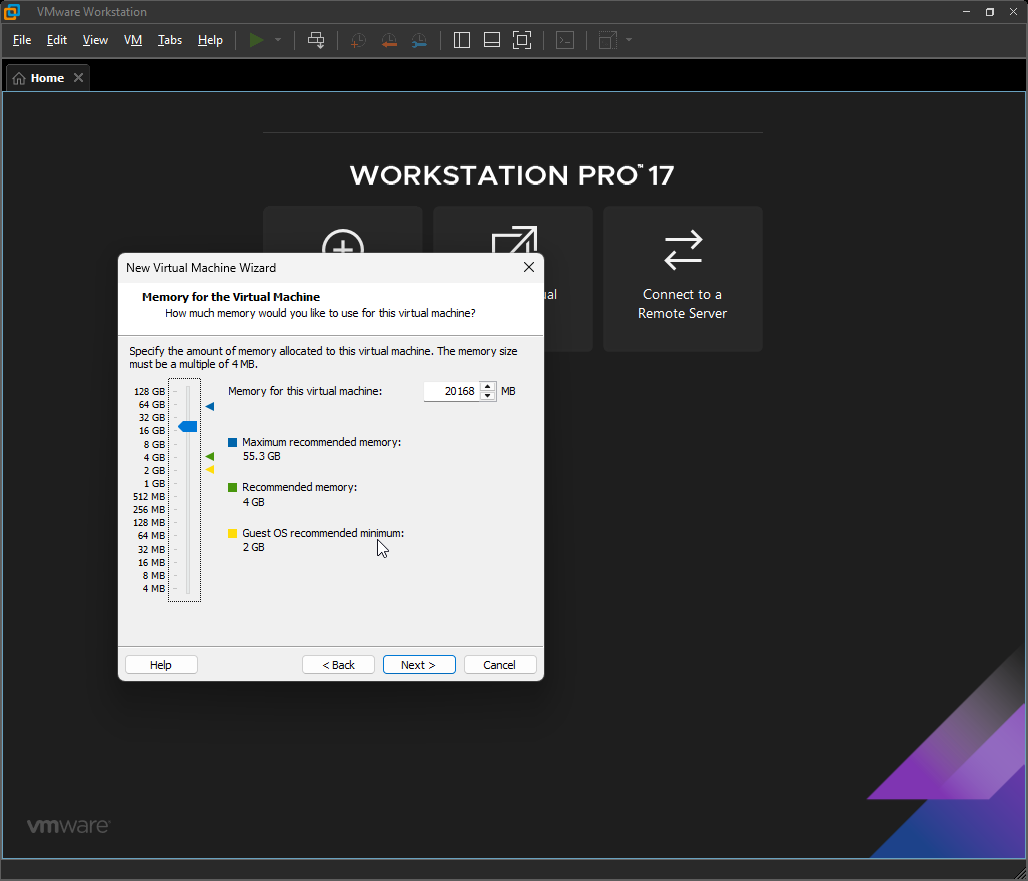Open snapshot manager wrench-clock icon
This screenshot has height=881, width=1028.
point(419,40)
